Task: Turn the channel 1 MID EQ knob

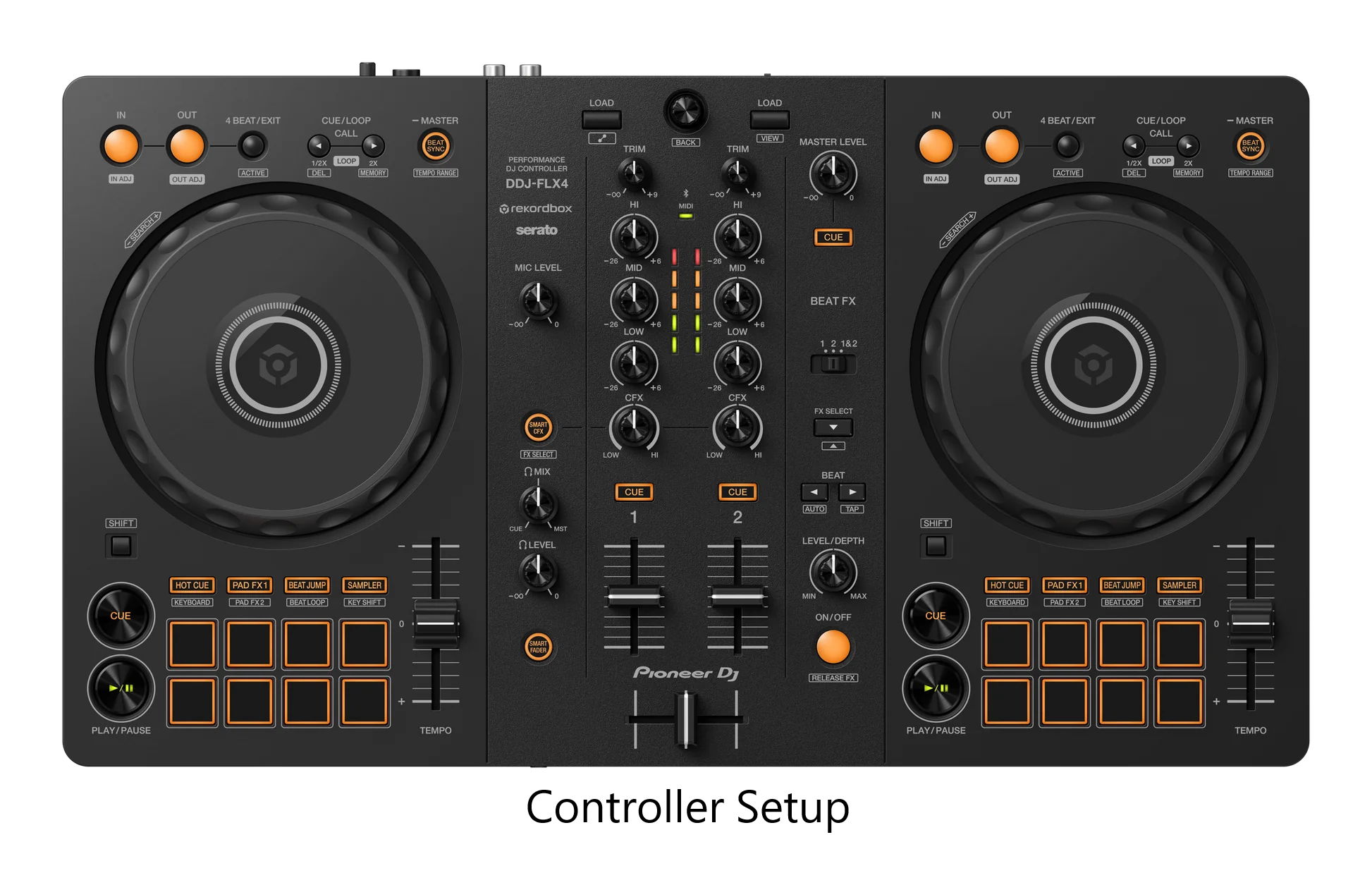Action: pyautogui.click(x=634, y=300)
